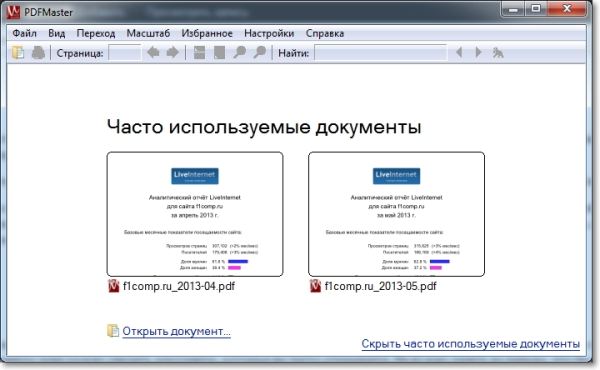The image size is (600, 370).
Task: Open file name f1comp.ru_2013-04.pdf
Action: 179,286
